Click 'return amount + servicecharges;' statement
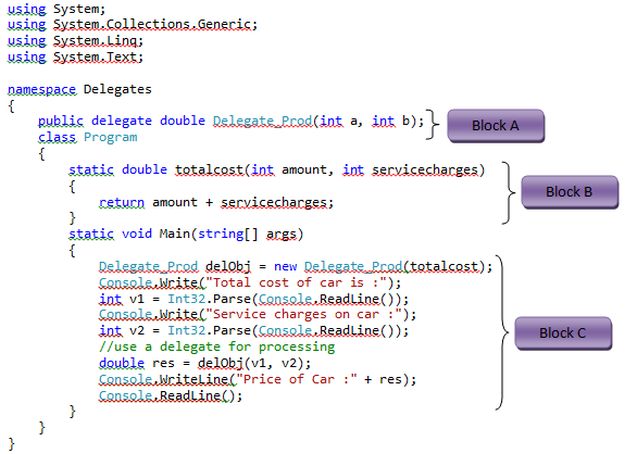 (x=216, y=203)
